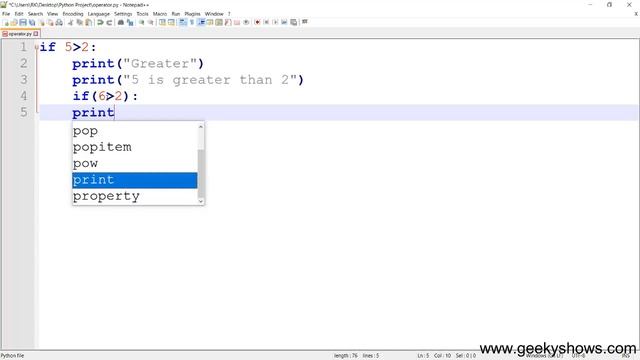Close the operator.py tab with its X
The image size is (640, 360).
[36, 34]
